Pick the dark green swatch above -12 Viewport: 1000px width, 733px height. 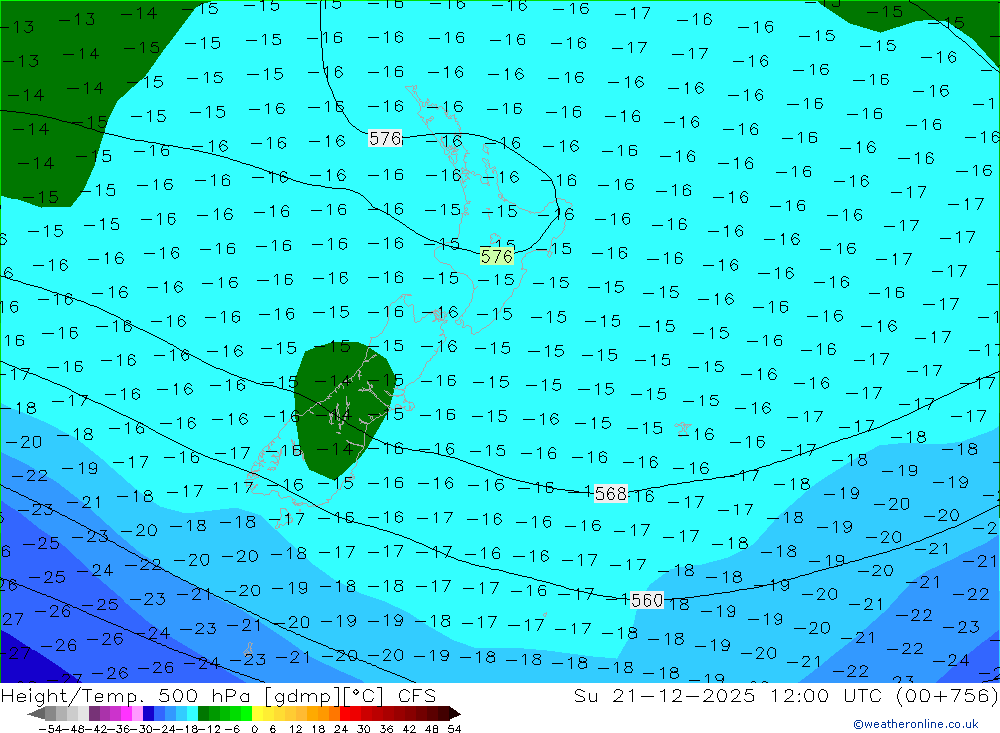coord(203,714)
